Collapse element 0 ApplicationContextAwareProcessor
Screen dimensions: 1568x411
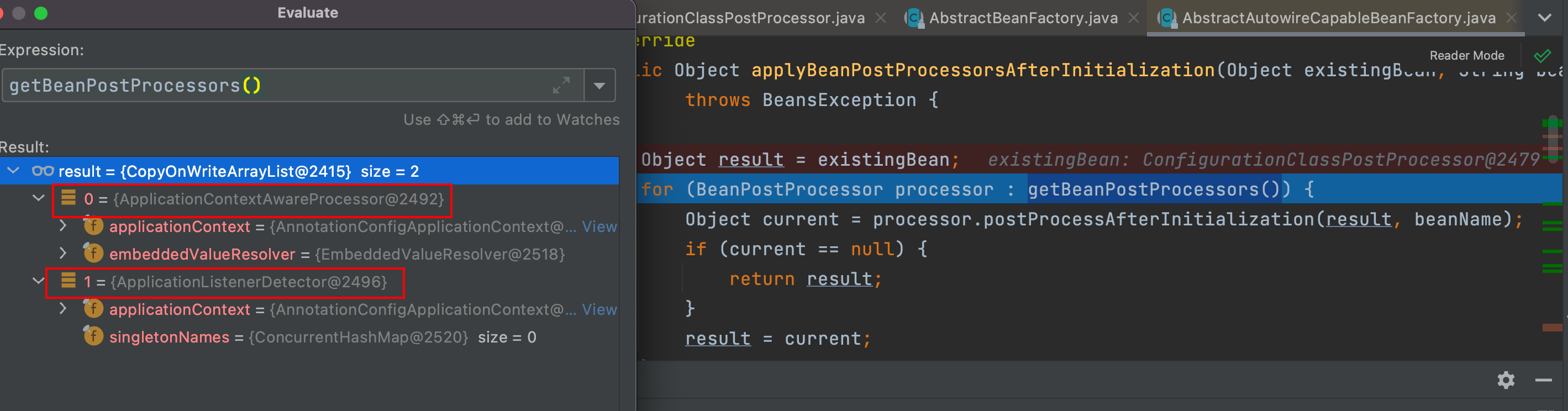pos(38,198)
